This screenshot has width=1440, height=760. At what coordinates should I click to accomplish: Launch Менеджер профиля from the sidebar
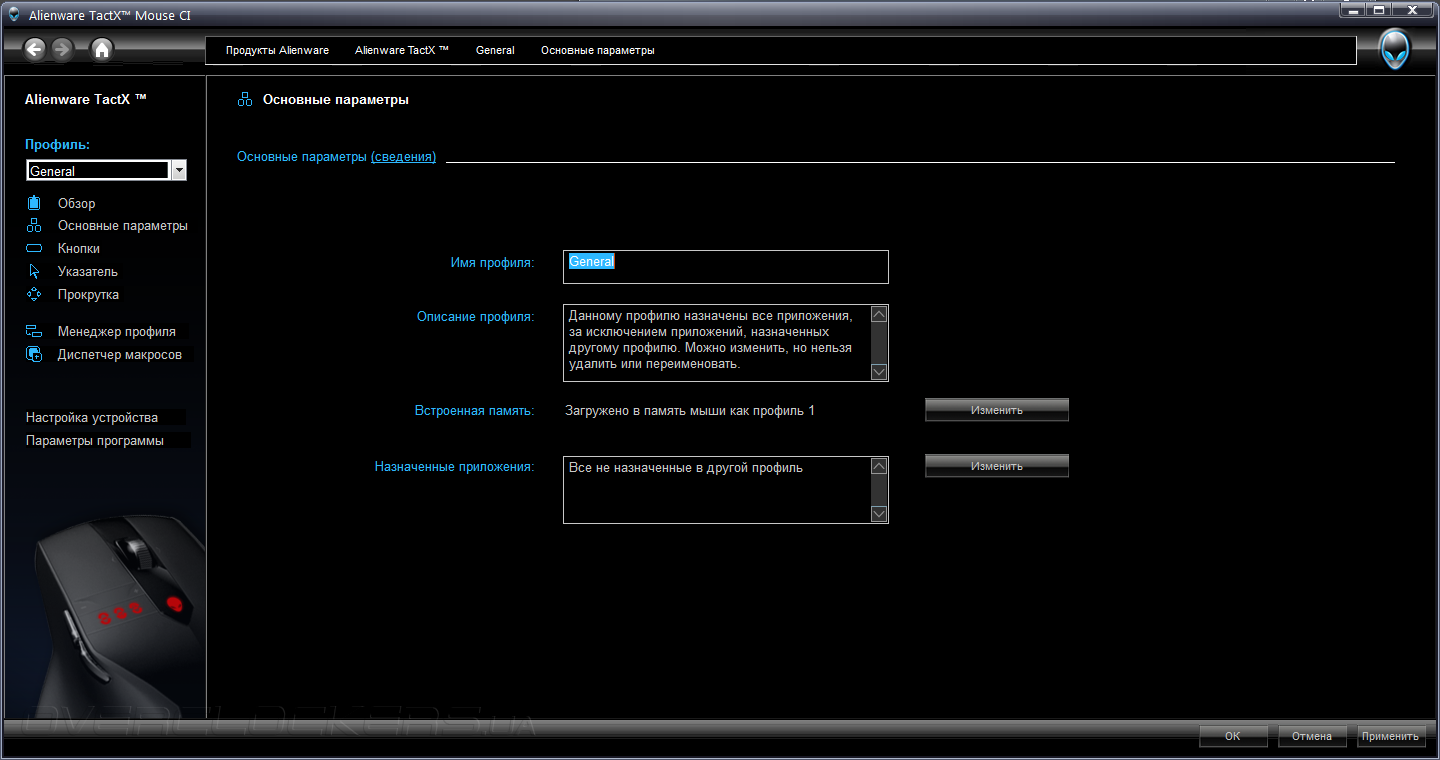[x=116, y=331]
